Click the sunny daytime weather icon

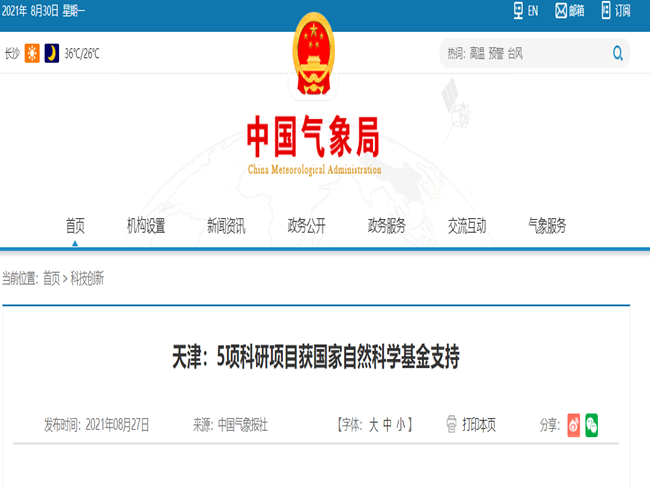[x=32, y=53]
